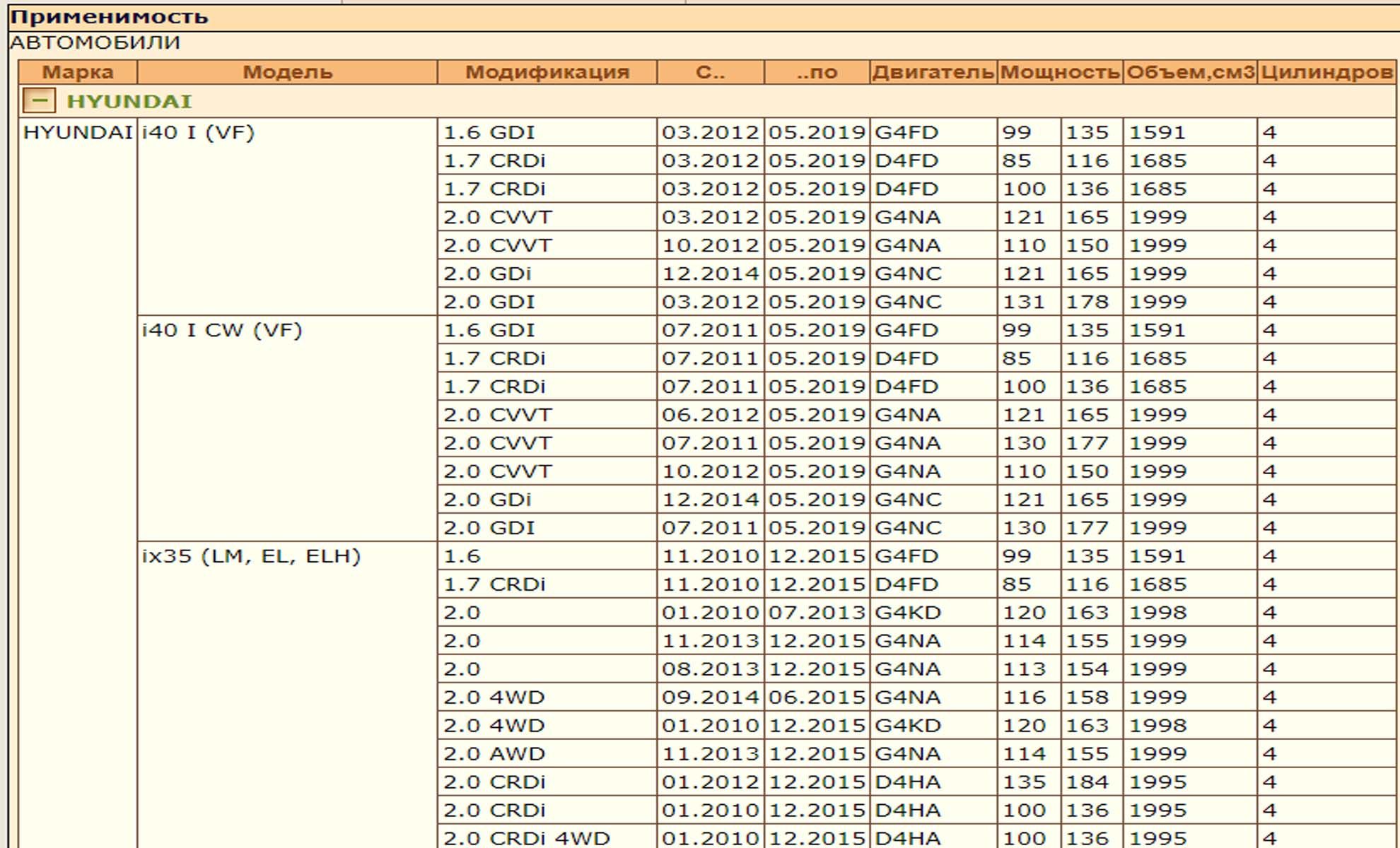
Task: Click the HYUNDAI brand cell in first row
Action: pyautogui.click(x=78, y=132)
